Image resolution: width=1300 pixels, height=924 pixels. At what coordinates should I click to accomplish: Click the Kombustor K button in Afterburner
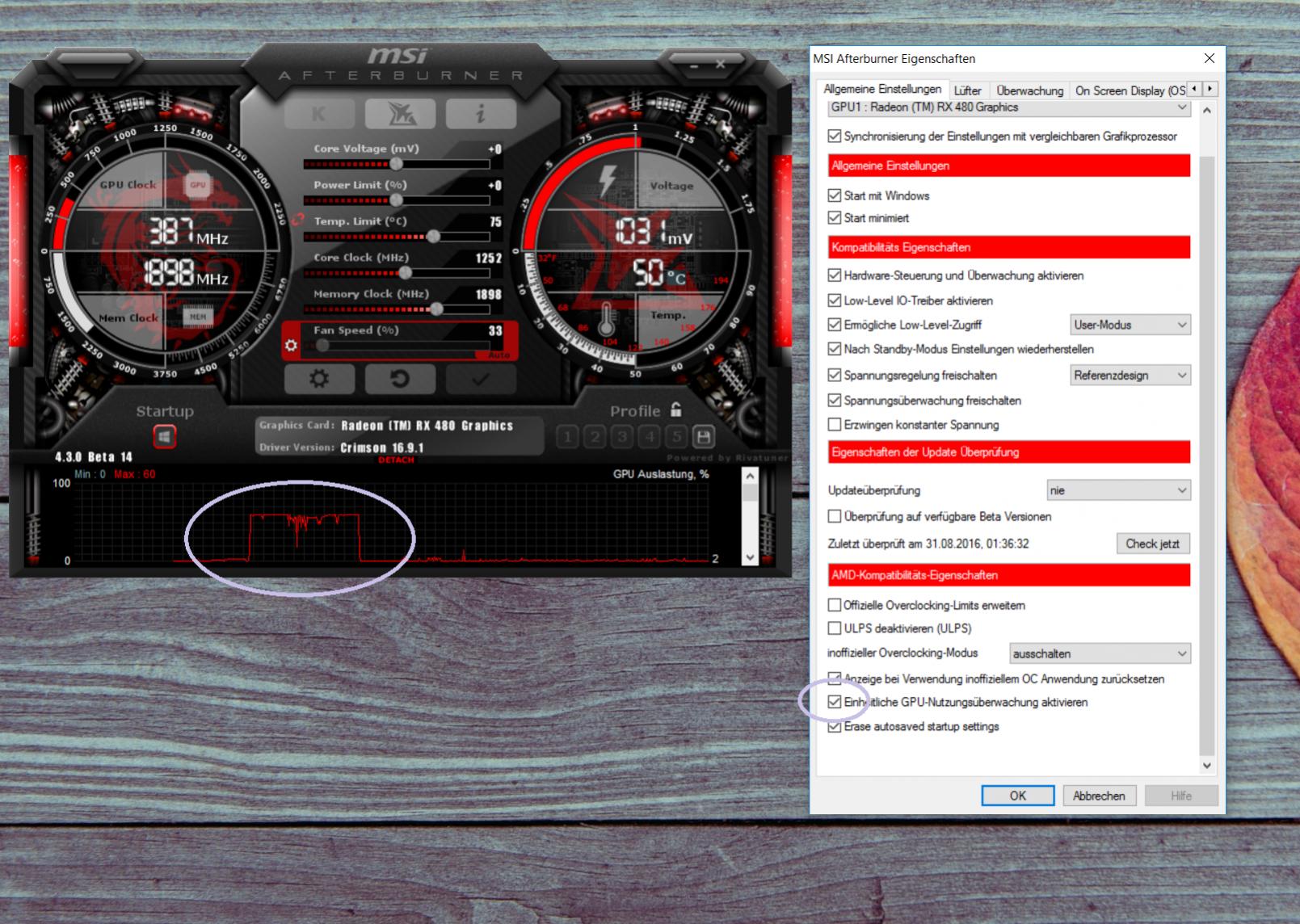319,114
